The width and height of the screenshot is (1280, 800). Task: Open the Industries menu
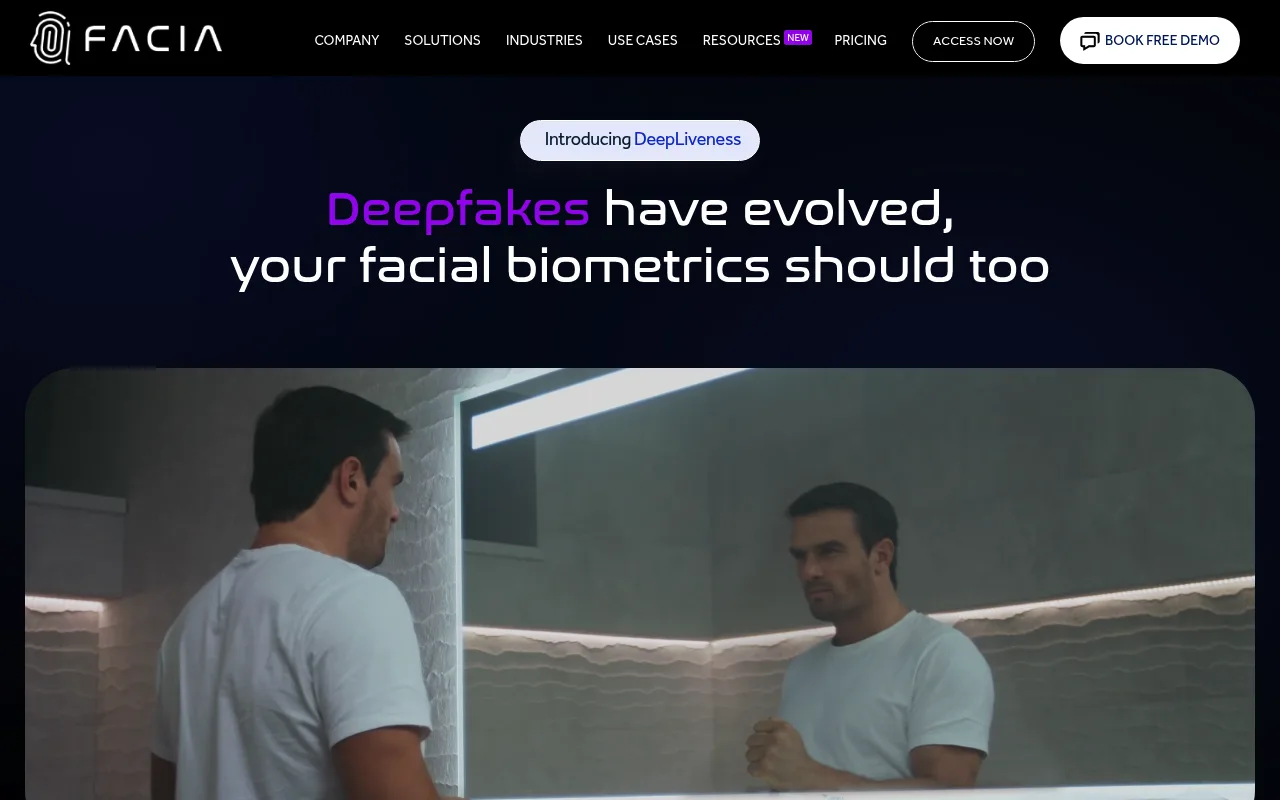pos(544,40)
